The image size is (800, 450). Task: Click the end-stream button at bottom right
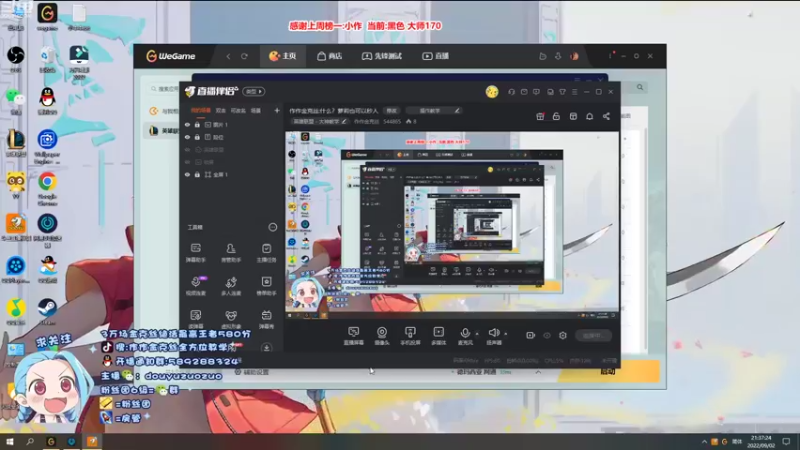tap(593, 335)
